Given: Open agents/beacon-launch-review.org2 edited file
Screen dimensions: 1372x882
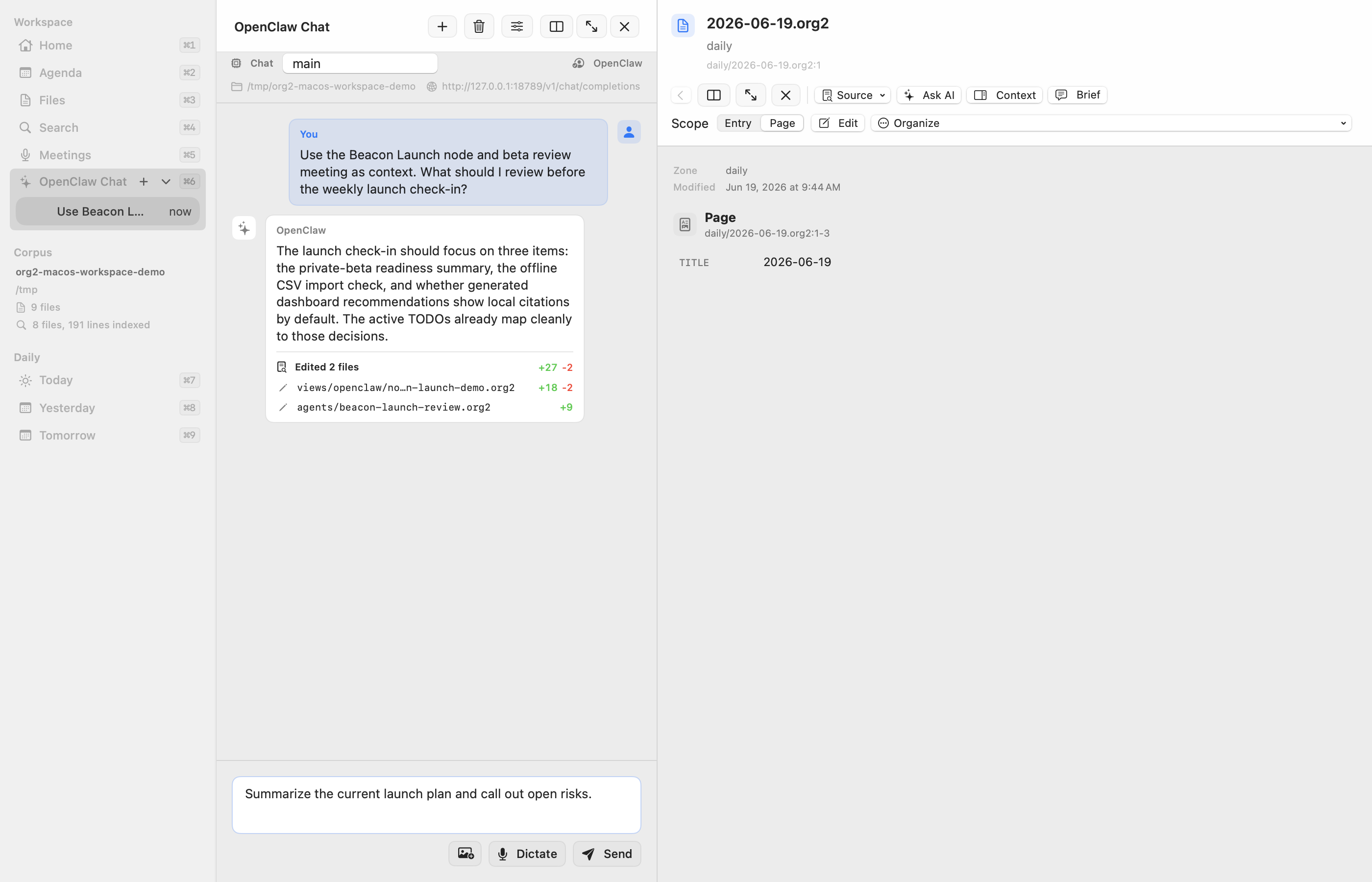Looking at the screenshot, I should pyautogui.click(x=425, y=407).
